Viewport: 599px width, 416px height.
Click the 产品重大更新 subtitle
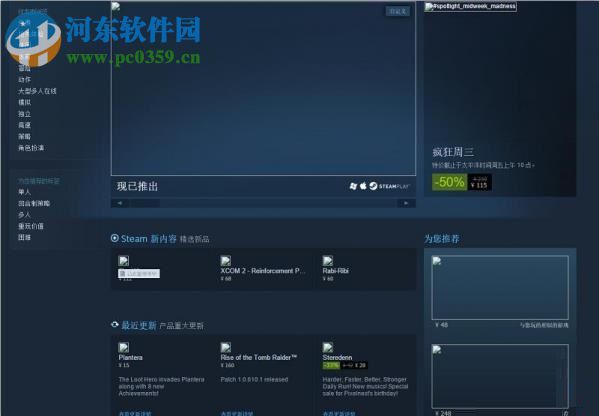point(181,326)
